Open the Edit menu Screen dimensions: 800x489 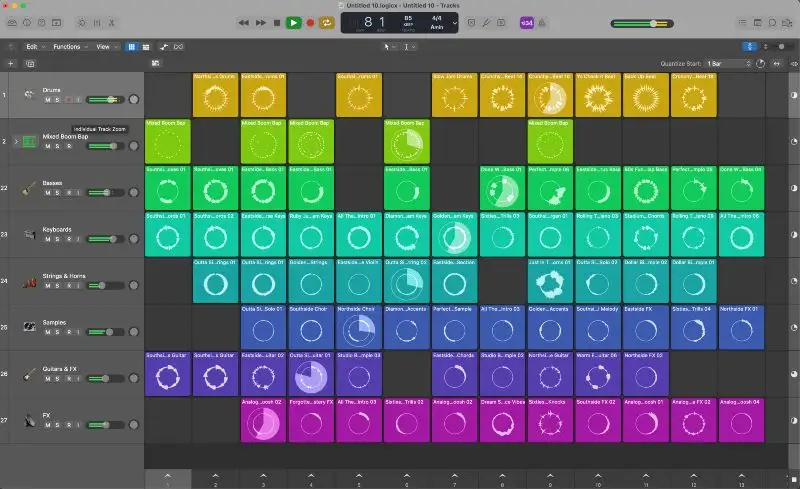click(35, 47)
